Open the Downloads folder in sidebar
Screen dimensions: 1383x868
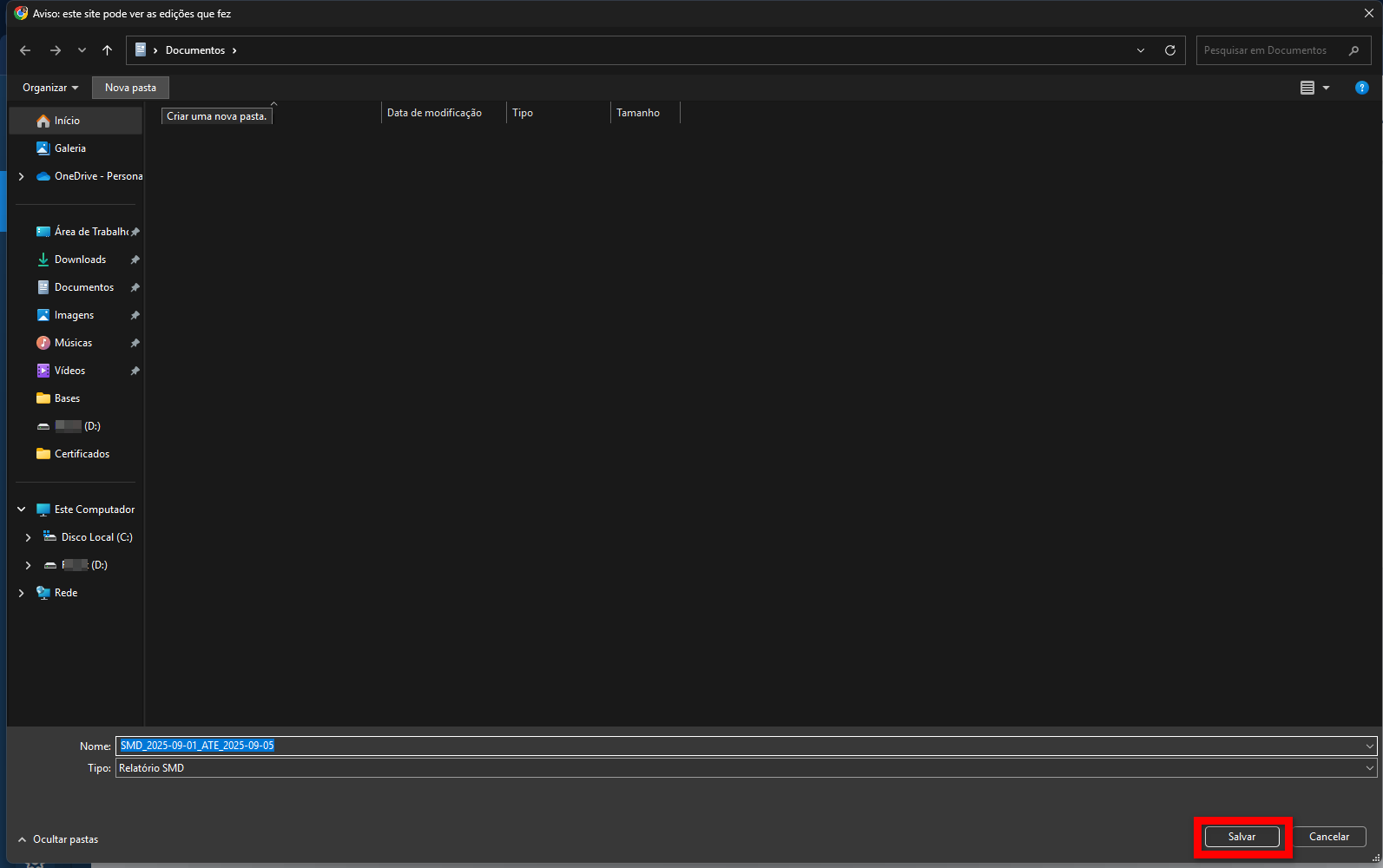click(x=80, y=260)
